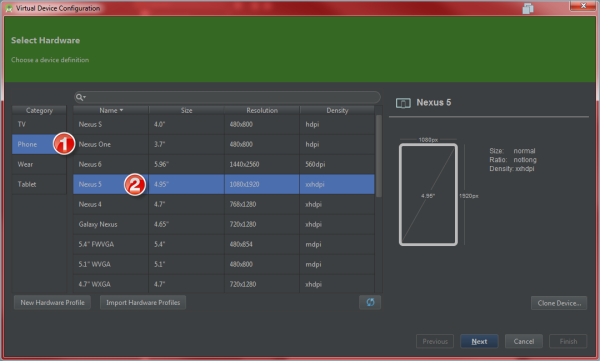Click the stacked windows icon in the title bar

click(528, 8)
